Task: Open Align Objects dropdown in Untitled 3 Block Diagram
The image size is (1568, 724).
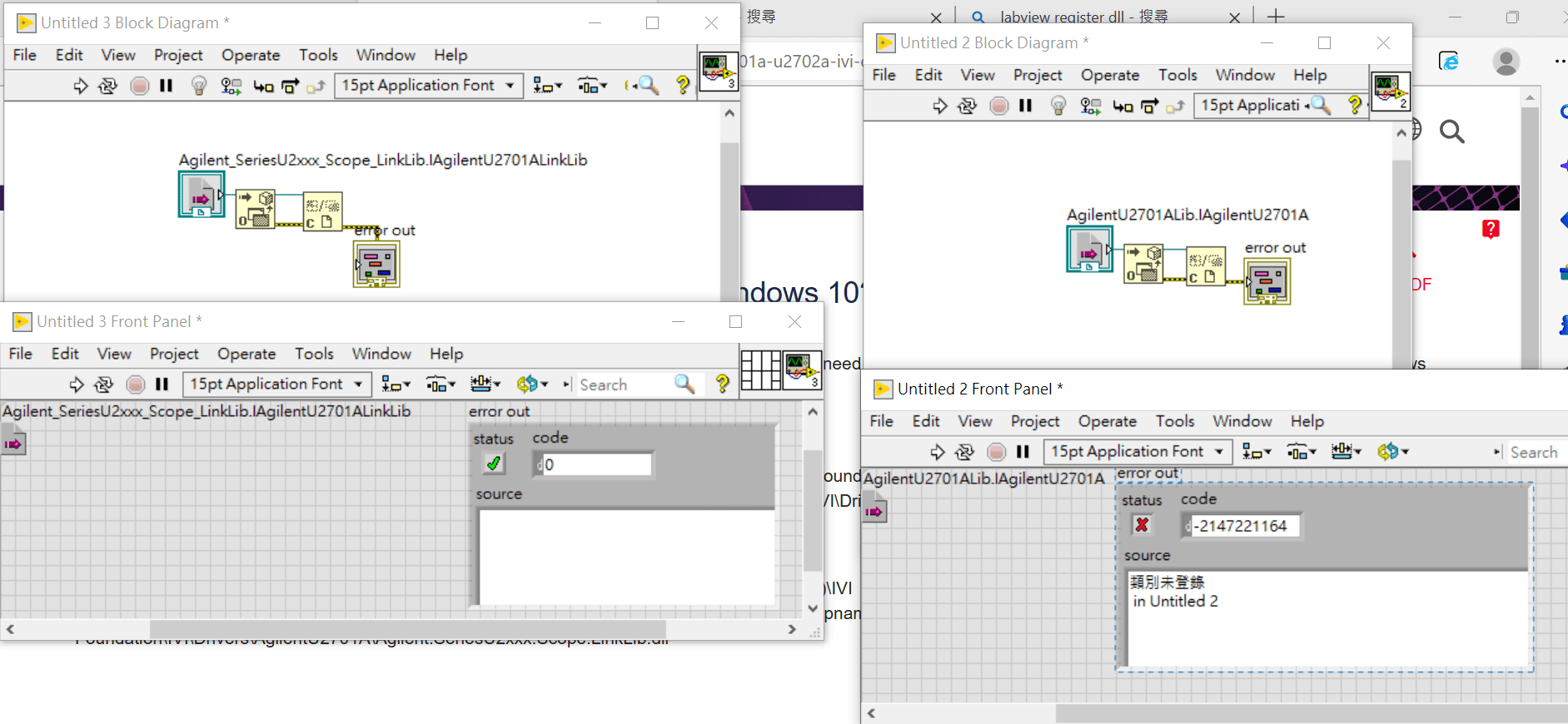Action: [x=547, y=86]
